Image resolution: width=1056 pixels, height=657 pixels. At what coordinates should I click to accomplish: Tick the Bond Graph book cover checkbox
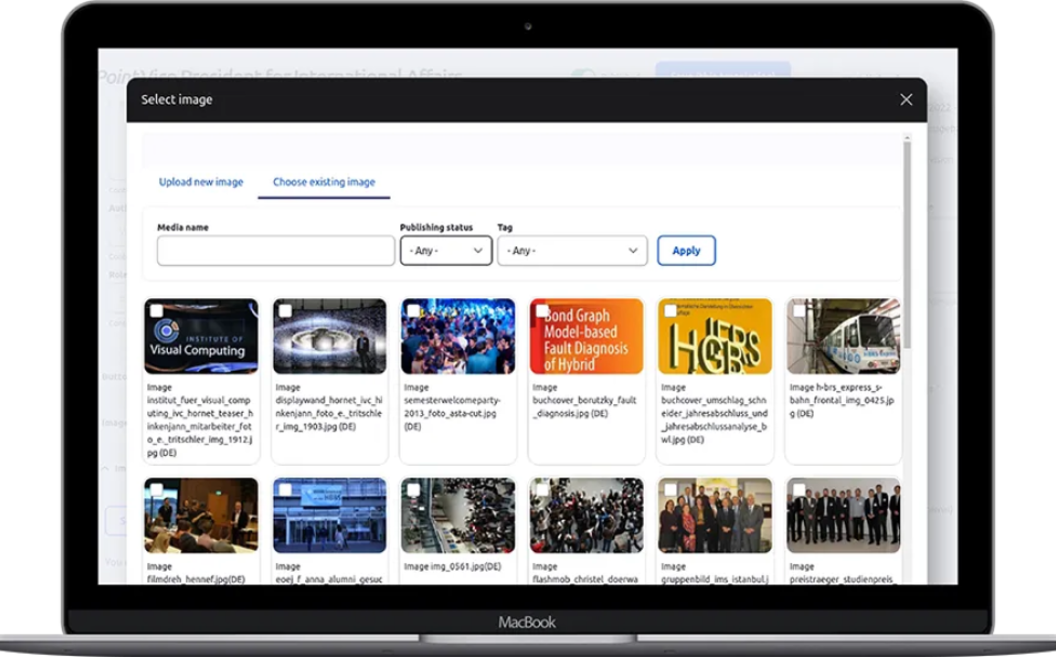point(541,311)
